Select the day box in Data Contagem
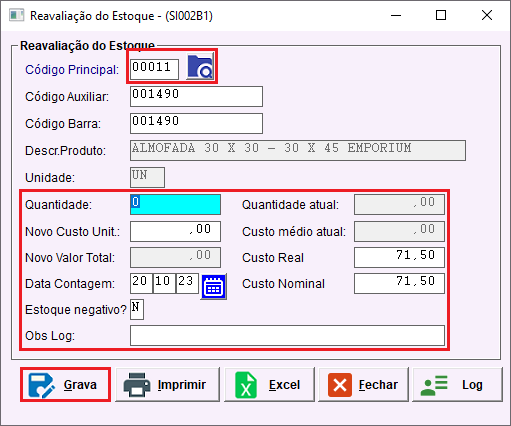The width and height of the screenshot is (511, 426). click(141, 283)
